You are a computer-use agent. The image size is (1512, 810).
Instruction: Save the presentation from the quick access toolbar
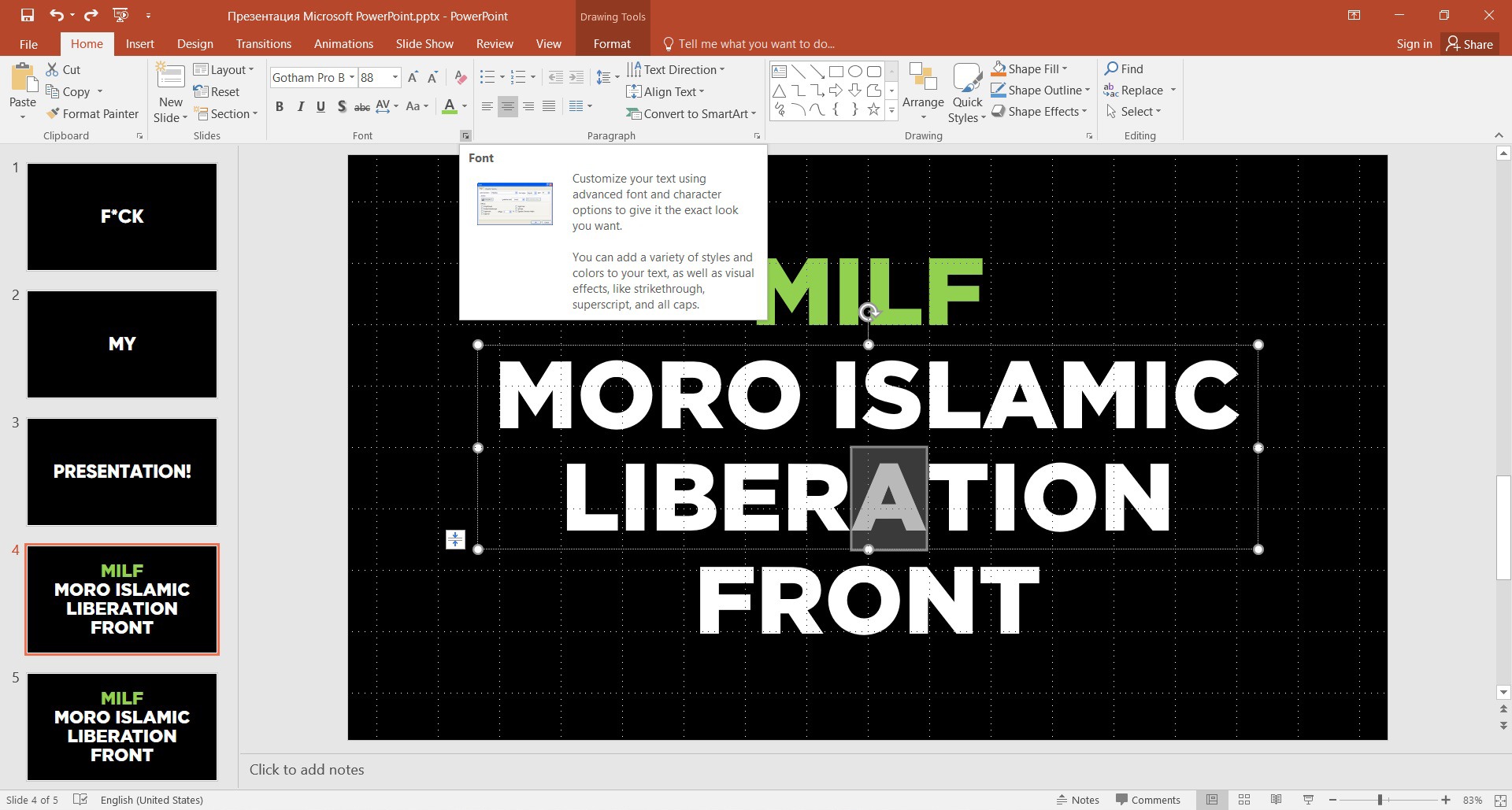coord(28,15)
